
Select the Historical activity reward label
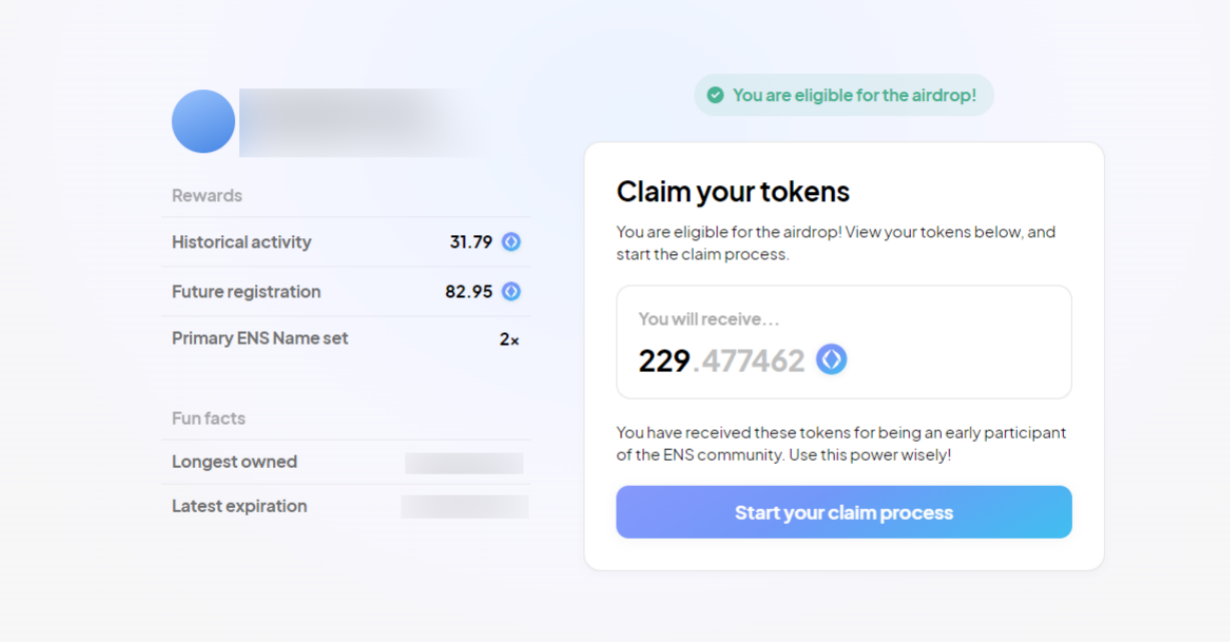[x=241, y=242]
